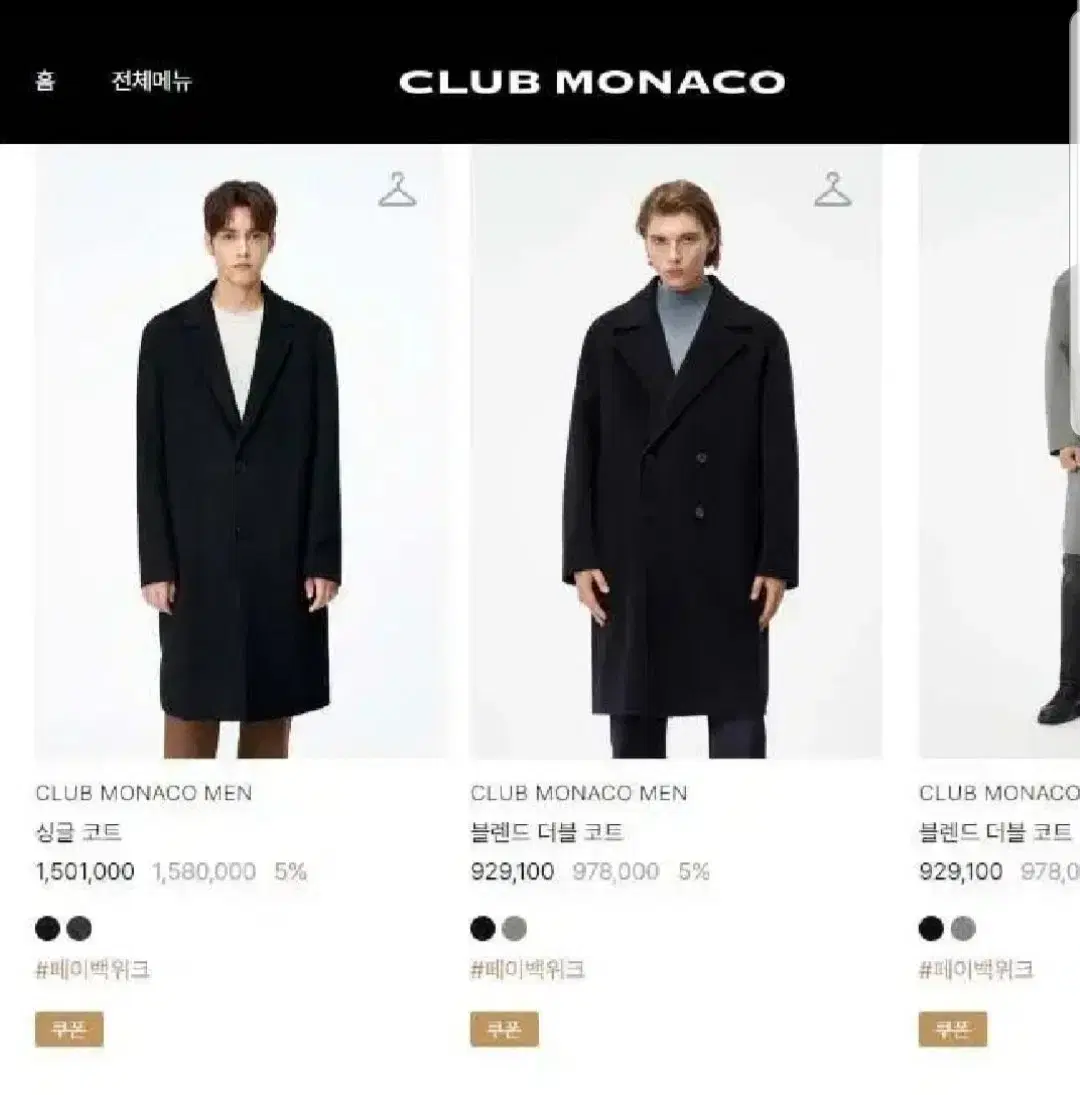Select black swatch for second 블렌드 더블 코트
Image resolution: width=1080 pixels, height=1095 pixels.
[483, 928]
